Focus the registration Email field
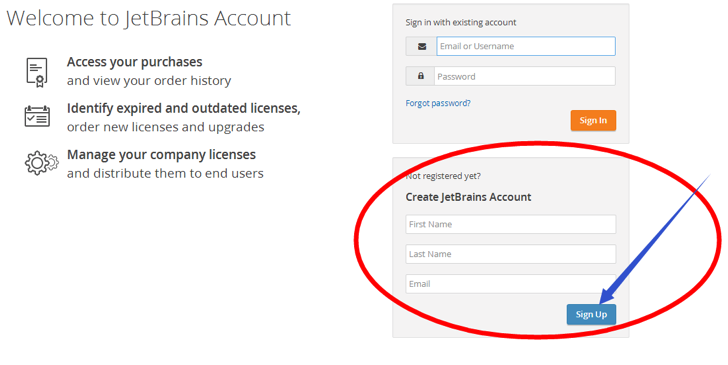The image size is (728, 365). pos(511,284)
